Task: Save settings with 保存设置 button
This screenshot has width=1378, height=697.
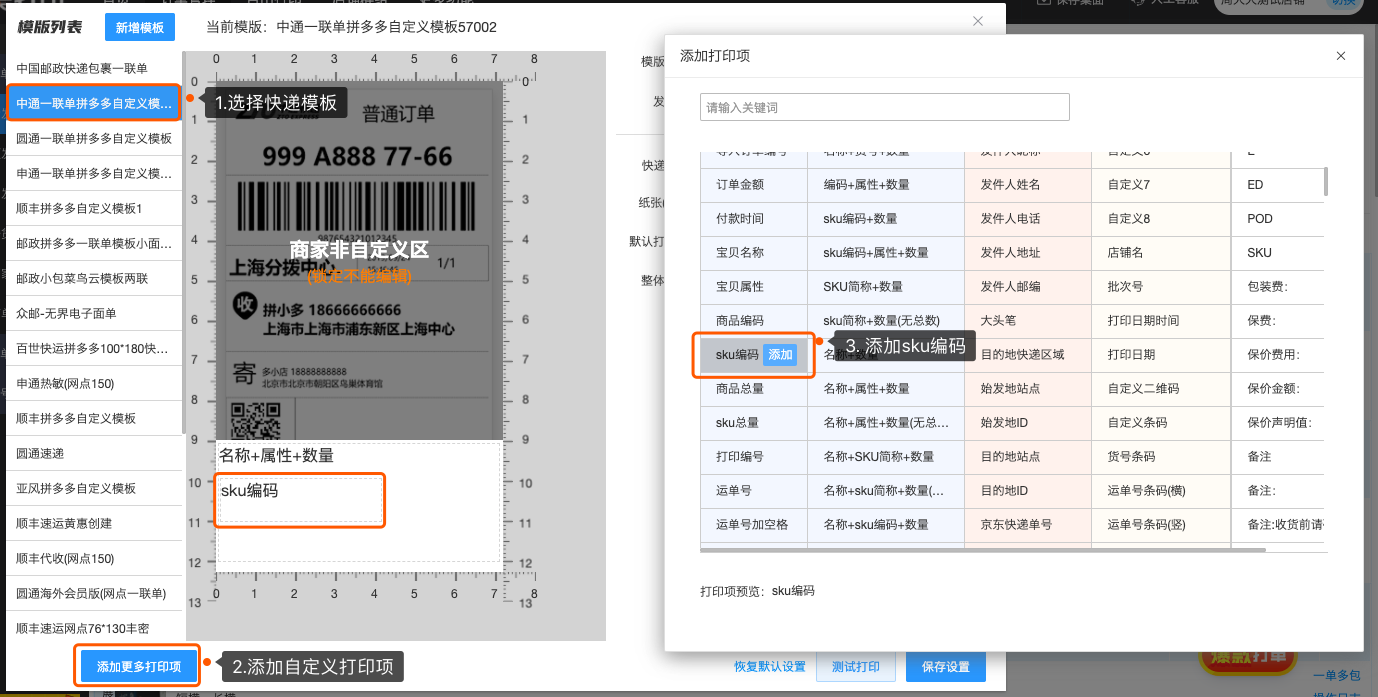Action: (945, 667)
